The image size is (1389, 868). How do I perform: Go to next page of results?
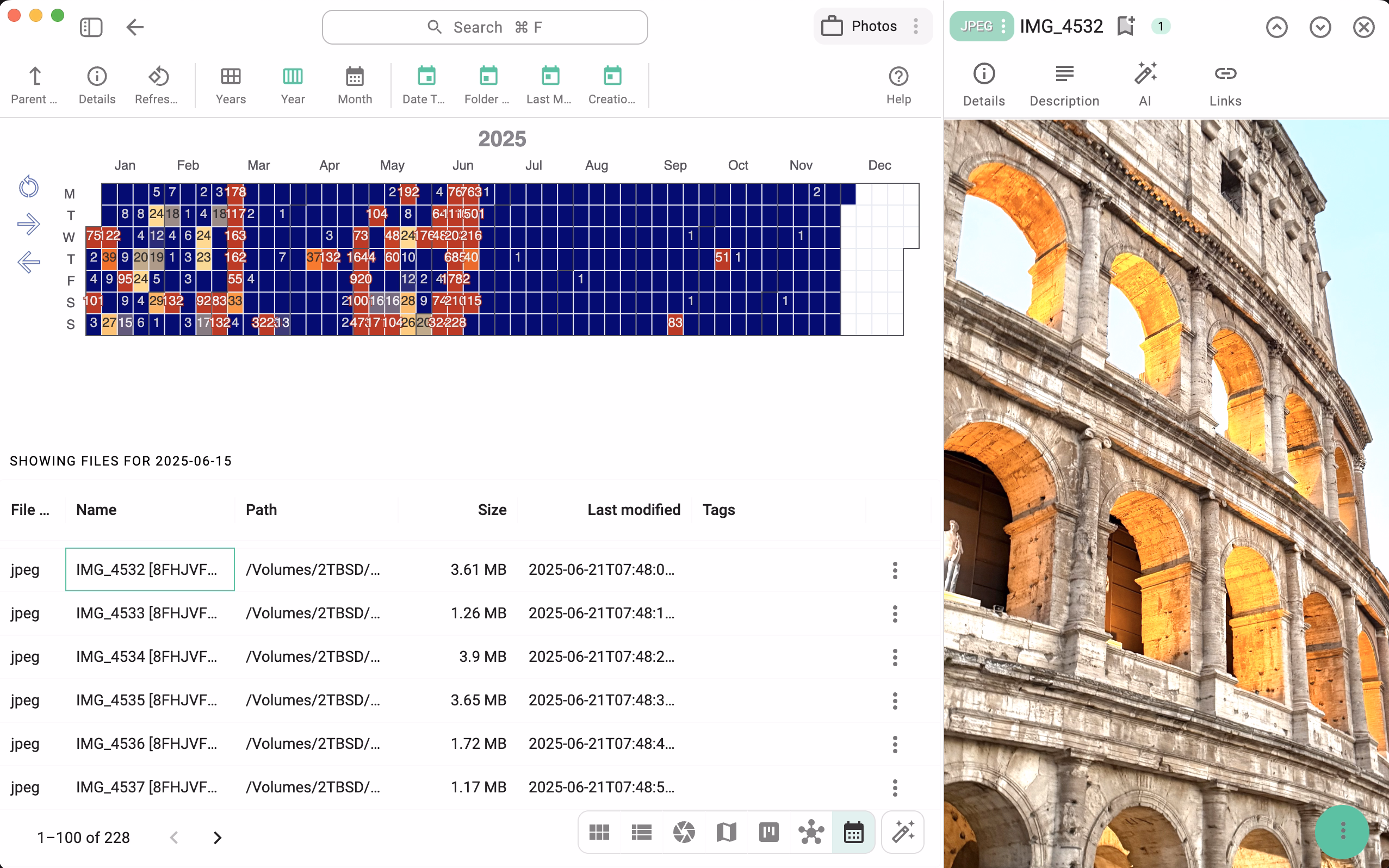[x=217, y=837]
